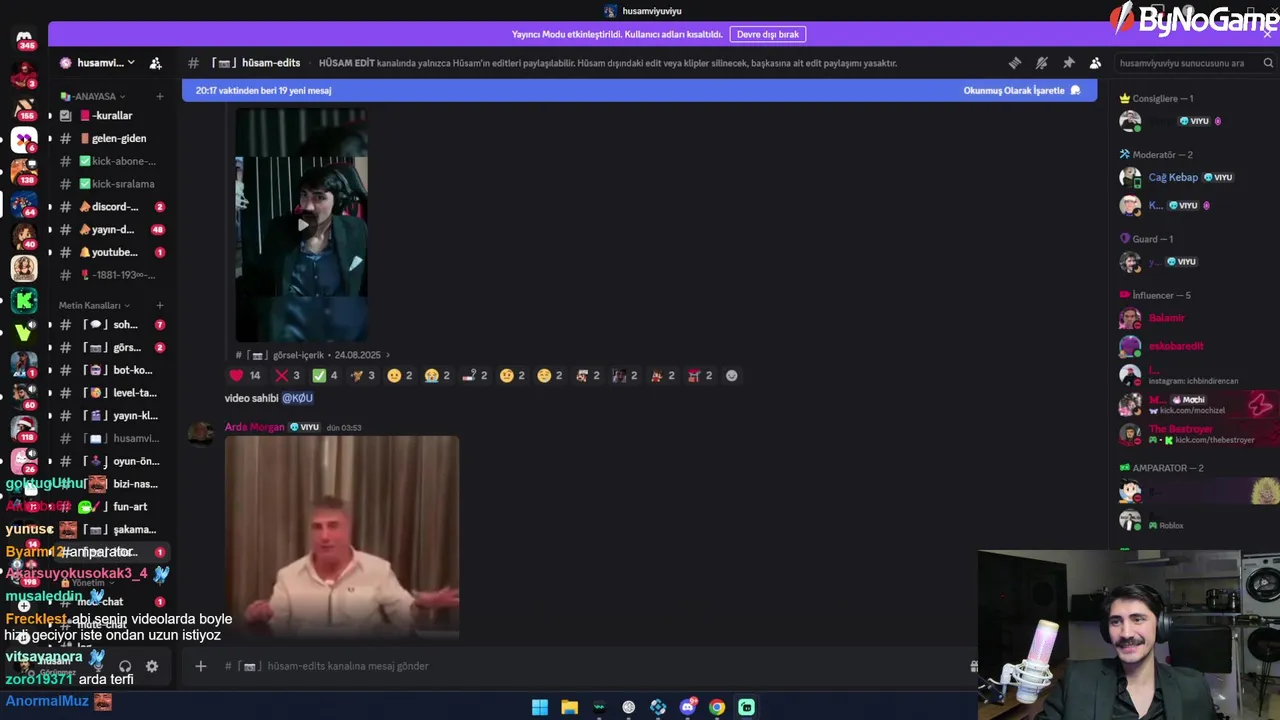Open the discord- channel with 2 mentions
The image size is (1280, 720).
pyautogui.click(x=111, y=207)
